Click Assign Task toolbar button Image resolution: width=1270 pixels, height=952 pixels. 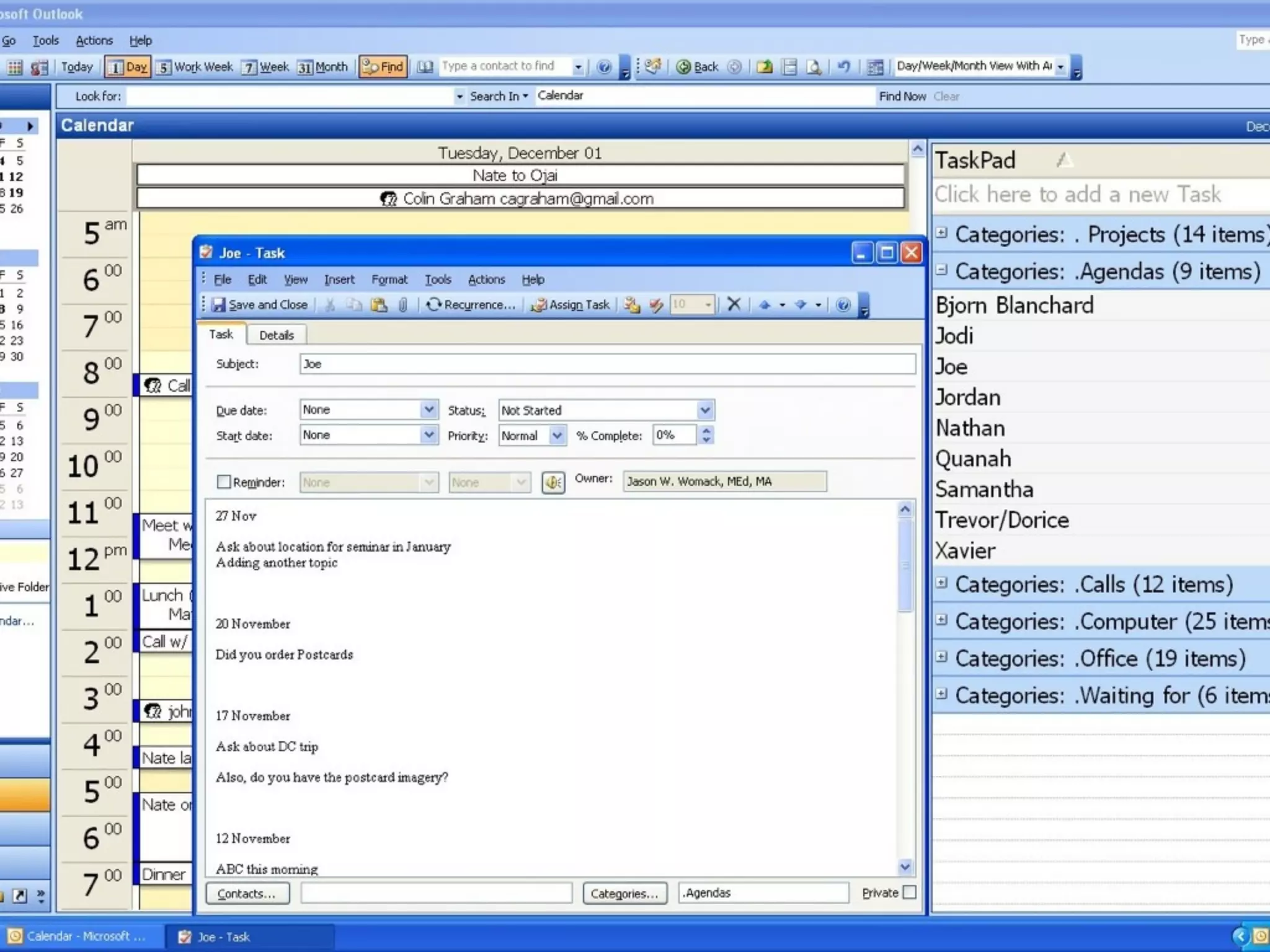tap(571, 304)
